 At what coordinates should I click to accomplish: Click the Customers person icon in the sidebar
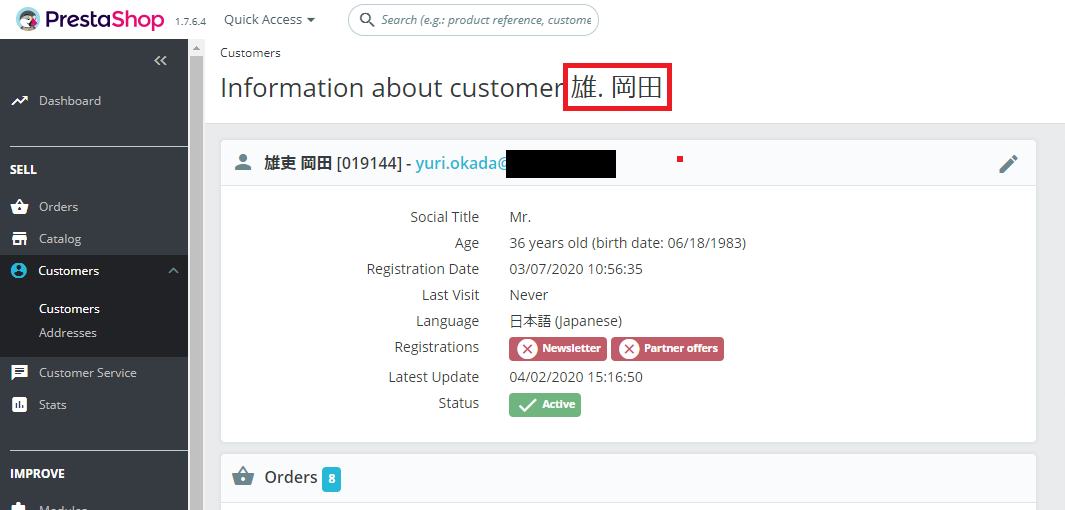pos(19,270)
